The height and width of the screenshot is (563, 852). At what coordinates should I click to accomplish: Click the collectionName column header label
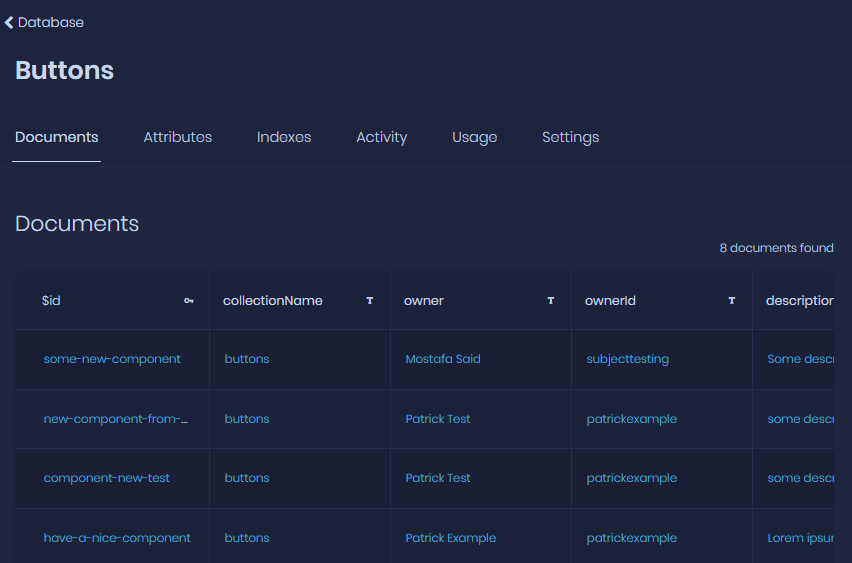click(x=272, y=301)
